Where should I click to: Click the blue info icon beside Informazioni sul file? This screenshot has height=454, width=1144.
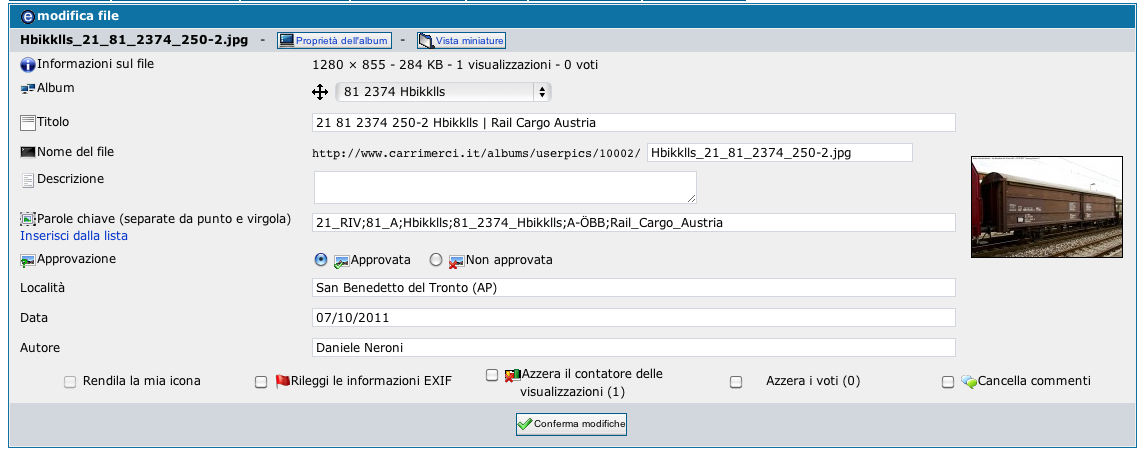coord(28,65)
